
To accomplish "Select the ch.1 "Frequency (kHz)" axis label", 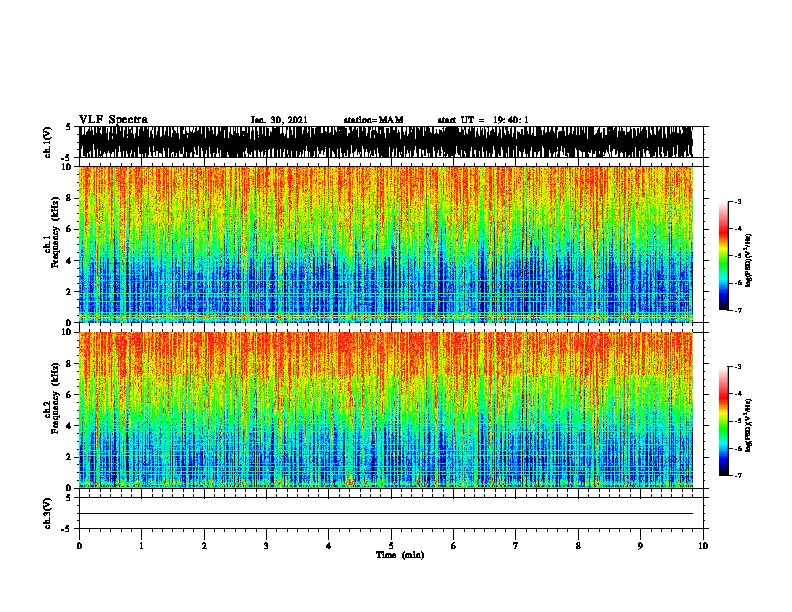I will (x=55, y=232).
